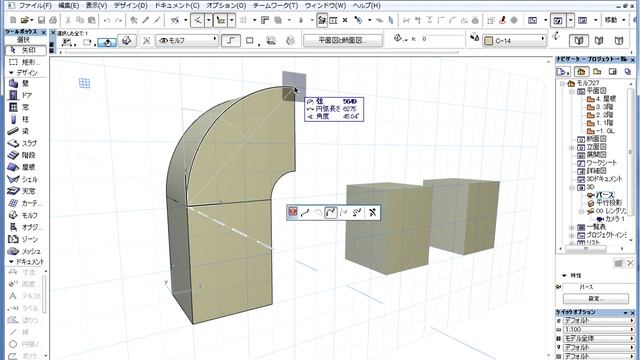Toggle first open-book view button in info box
The width and height of the screenshot is (640, 360).
point(579,40)
